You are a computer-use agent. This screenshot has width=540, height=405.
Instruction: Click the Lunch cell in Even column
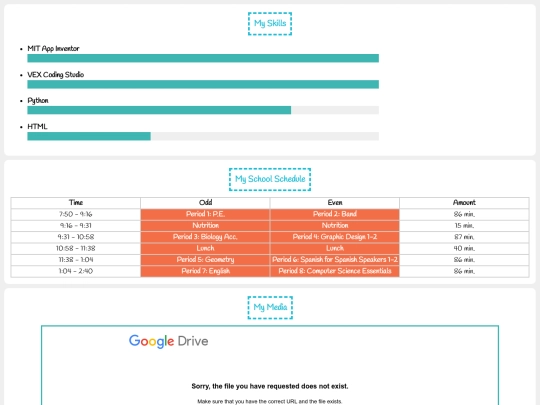[335, 248]
